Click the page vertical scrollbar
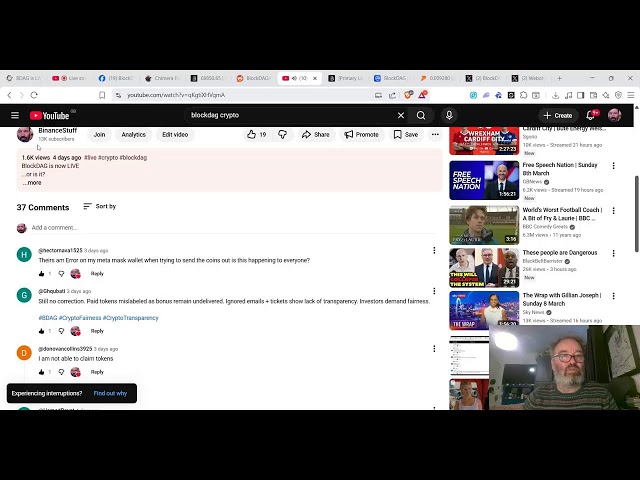The width and height of the screenshot is (640, 480). tap(637, 214)
